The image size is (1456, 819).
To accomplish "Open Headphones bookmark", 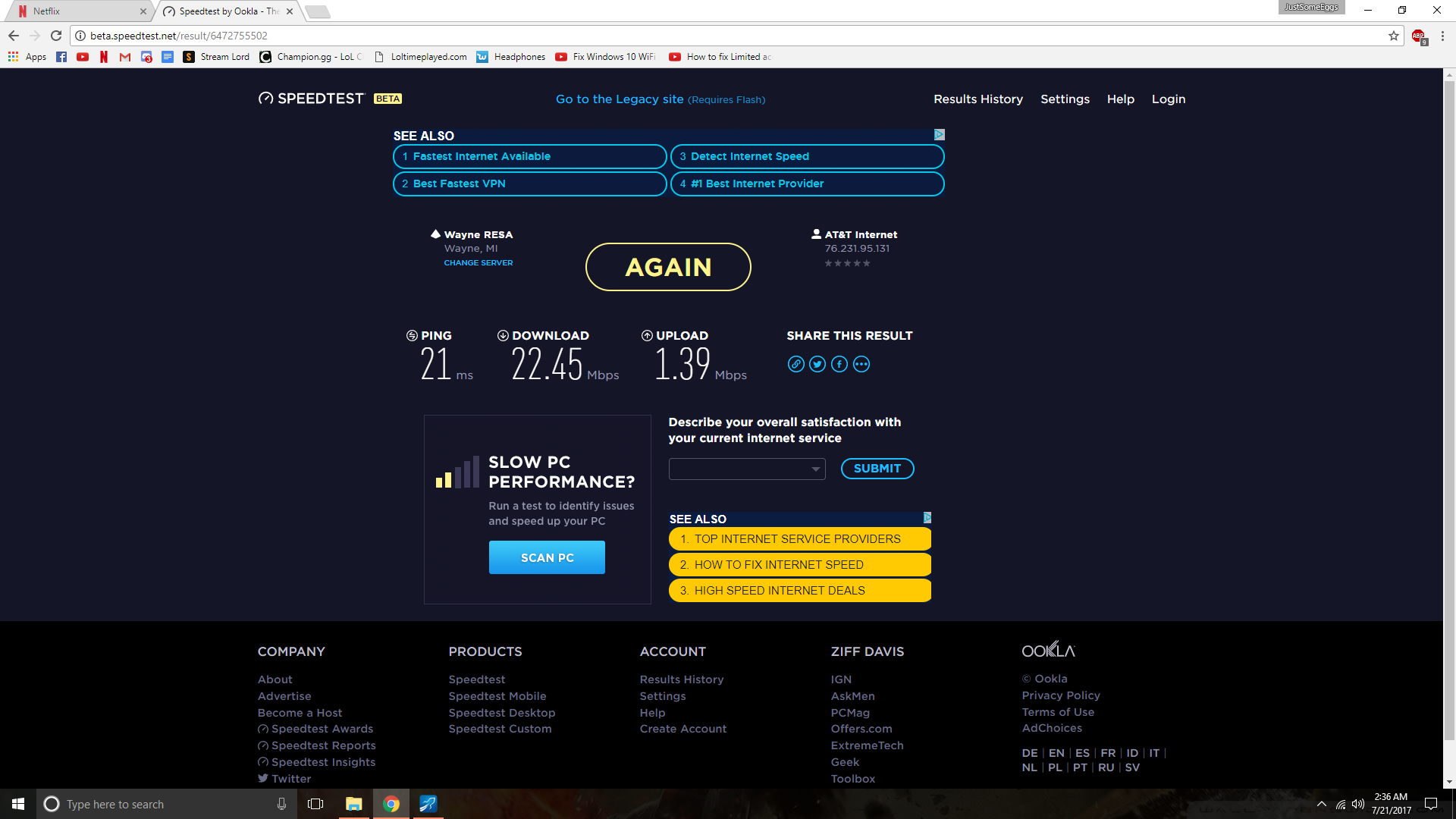I will click(511, 57).
